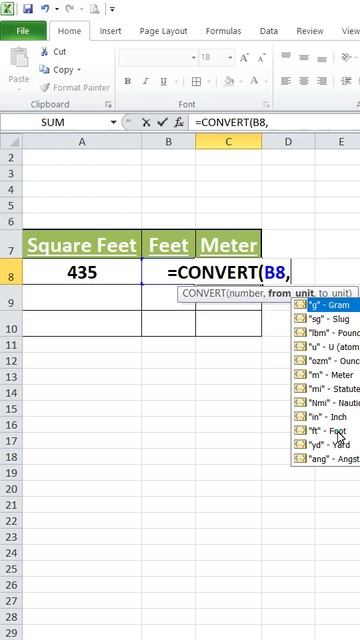This screenshot has width=360, height=640.
Task: Click the Font Color button
Action: click(255, 81)
